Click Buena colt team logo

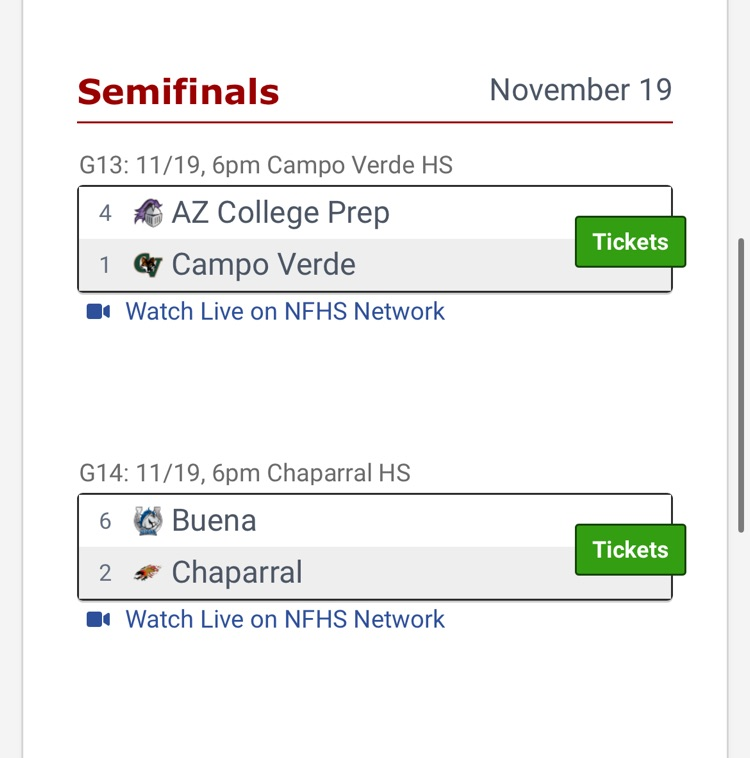tap(148, 521)
